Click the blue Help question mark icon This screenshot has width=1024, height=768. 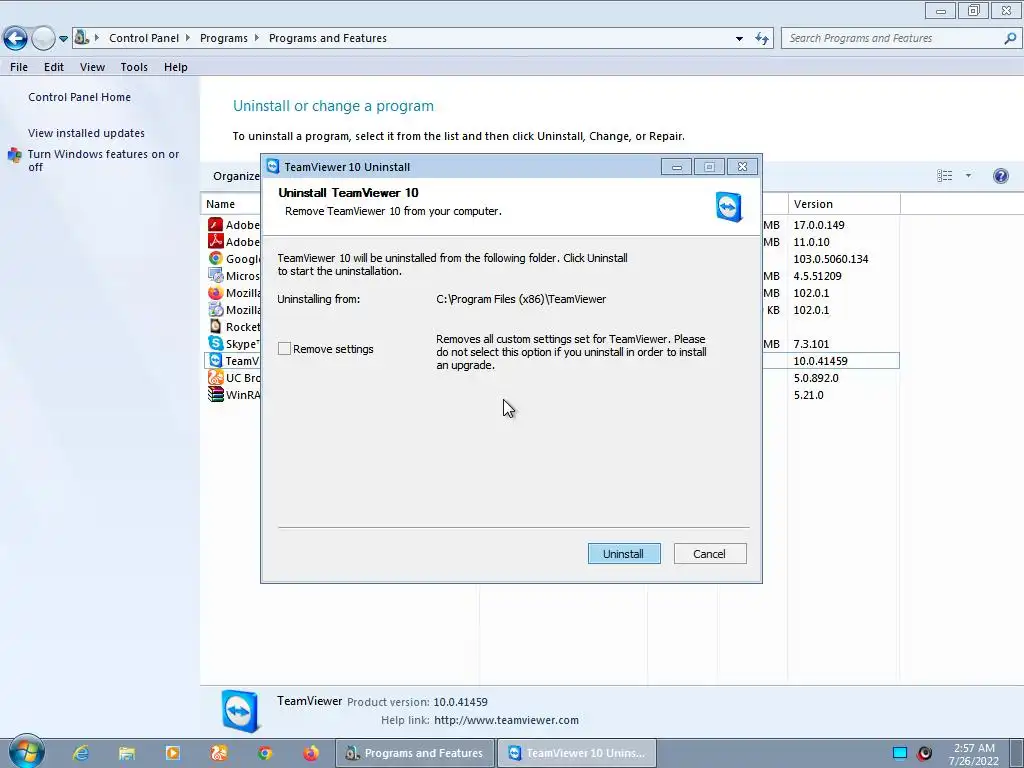click(x=1000, y=176)
